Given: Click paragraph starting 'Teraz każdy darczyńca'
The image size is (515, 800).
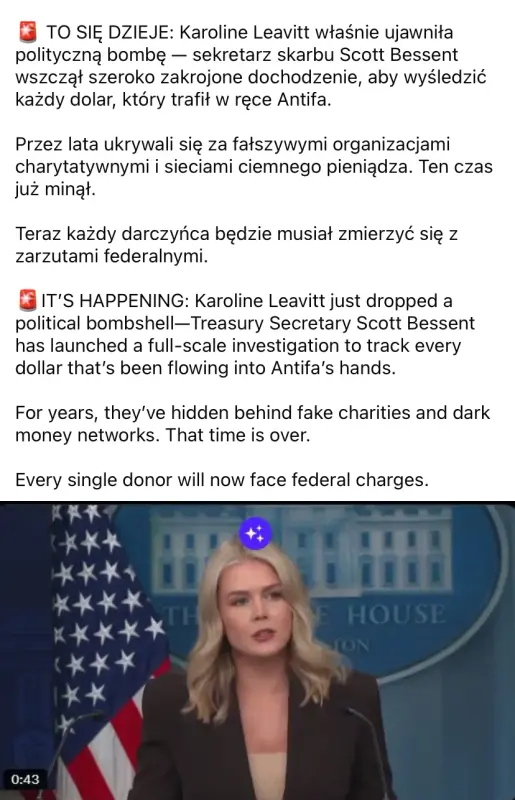Looking at the screenshot, I should click(236, 245).
